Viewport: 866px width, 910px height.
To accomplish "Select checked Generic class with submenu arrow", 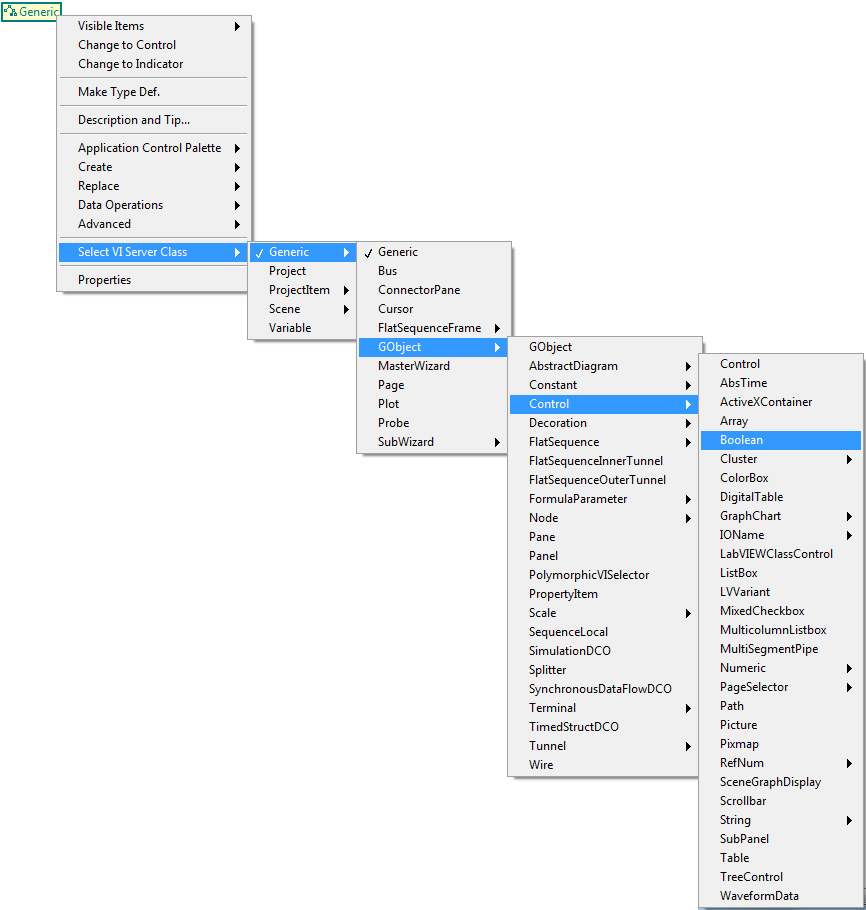I will [302, 252].
